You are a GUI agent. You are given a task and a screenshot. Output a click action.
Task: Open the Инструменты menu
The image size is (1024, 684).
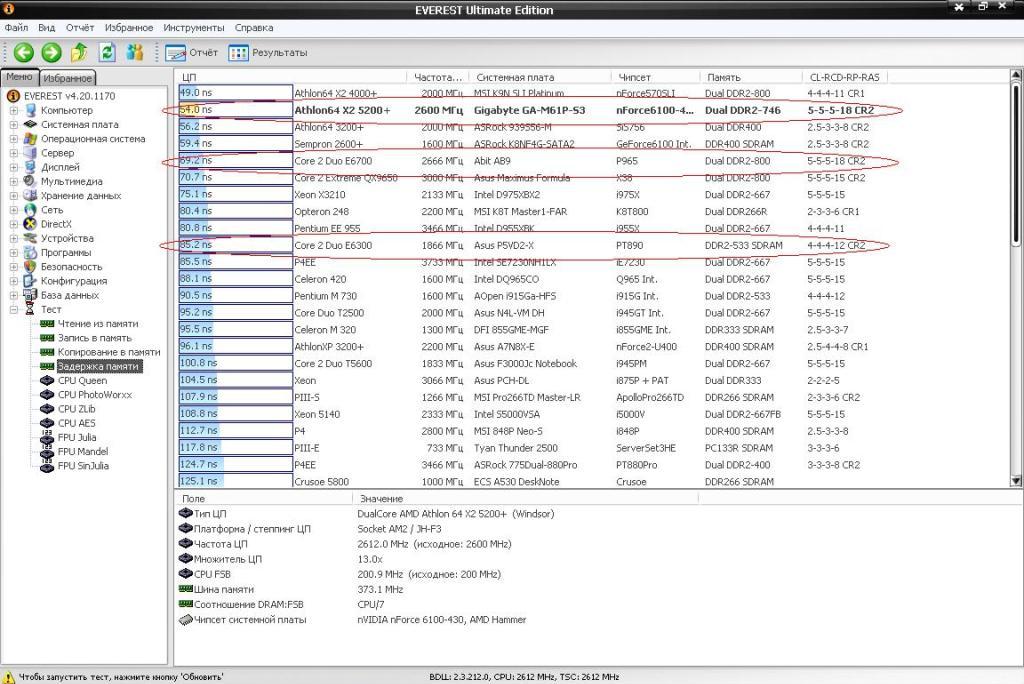coord(194,27)
